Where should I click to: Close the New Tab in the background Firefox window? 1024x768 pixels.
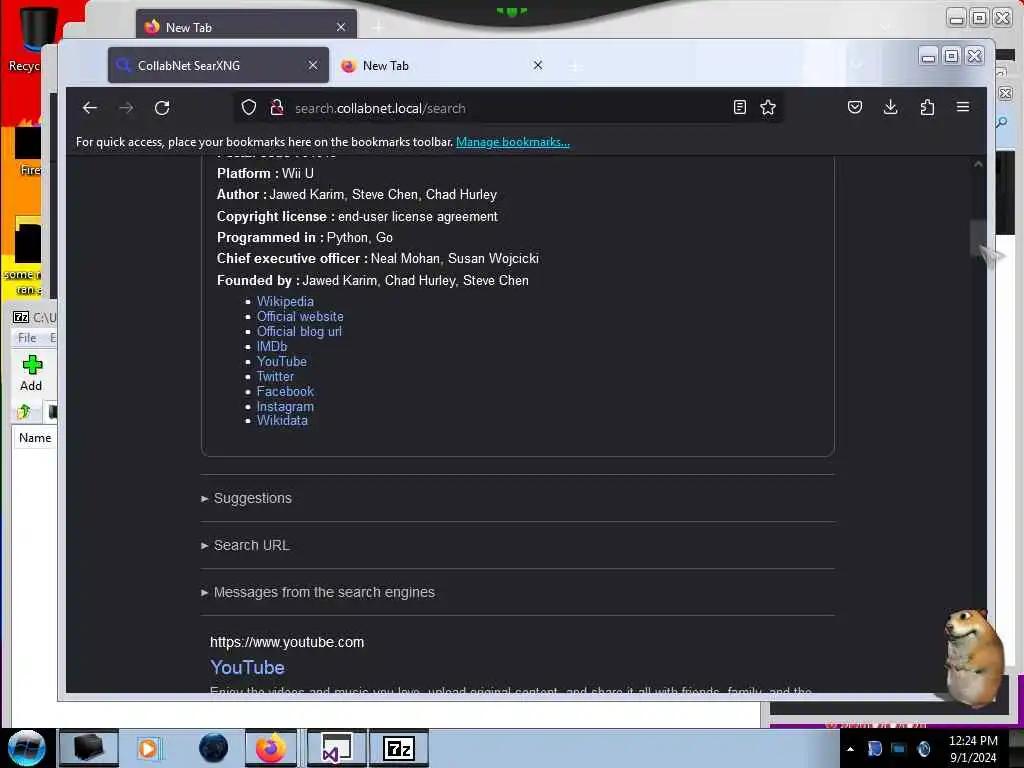tap(341, 27)
